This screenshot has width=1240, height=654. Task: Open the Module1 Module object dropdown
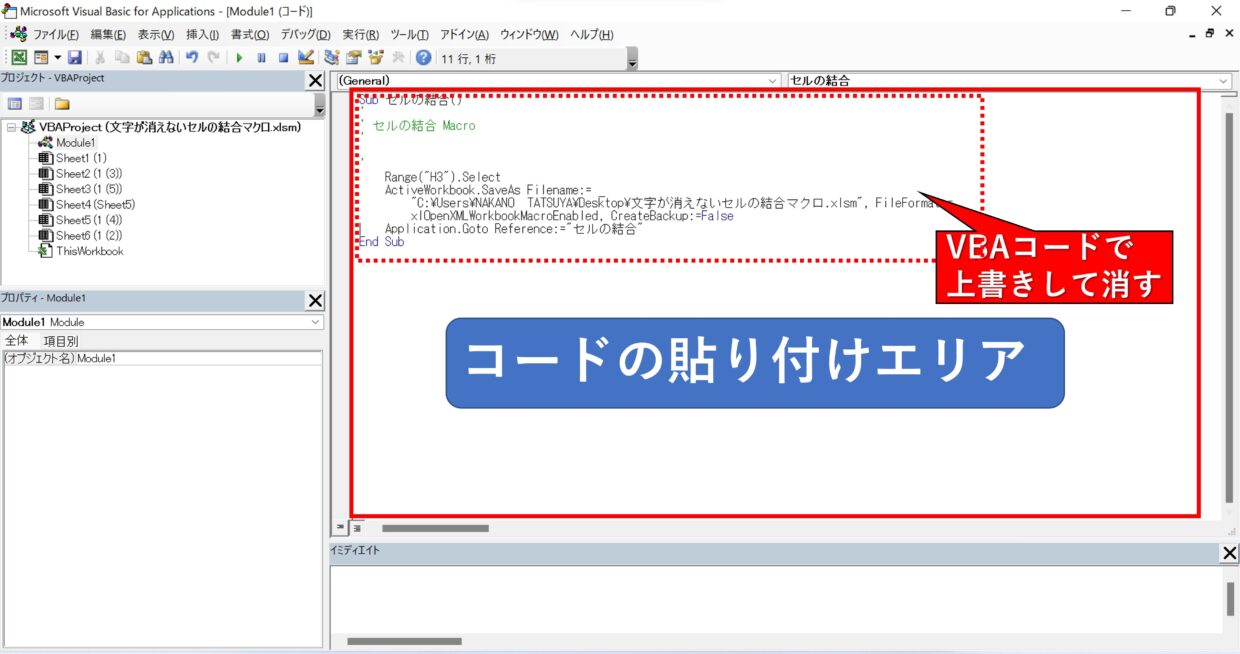[x=316, y=322]
